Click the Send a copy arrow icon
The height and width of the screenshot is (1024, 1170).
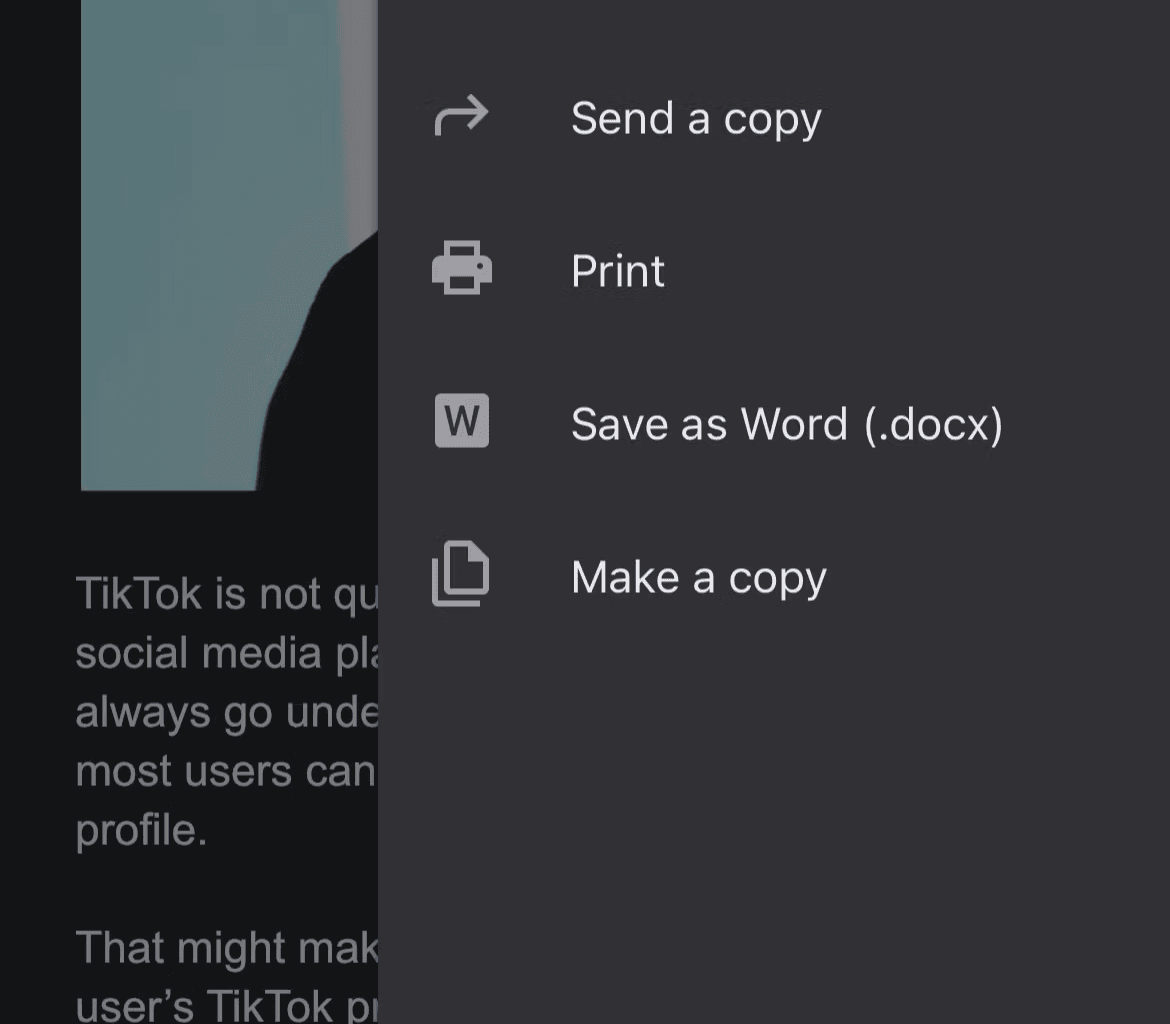pos(461,116)
